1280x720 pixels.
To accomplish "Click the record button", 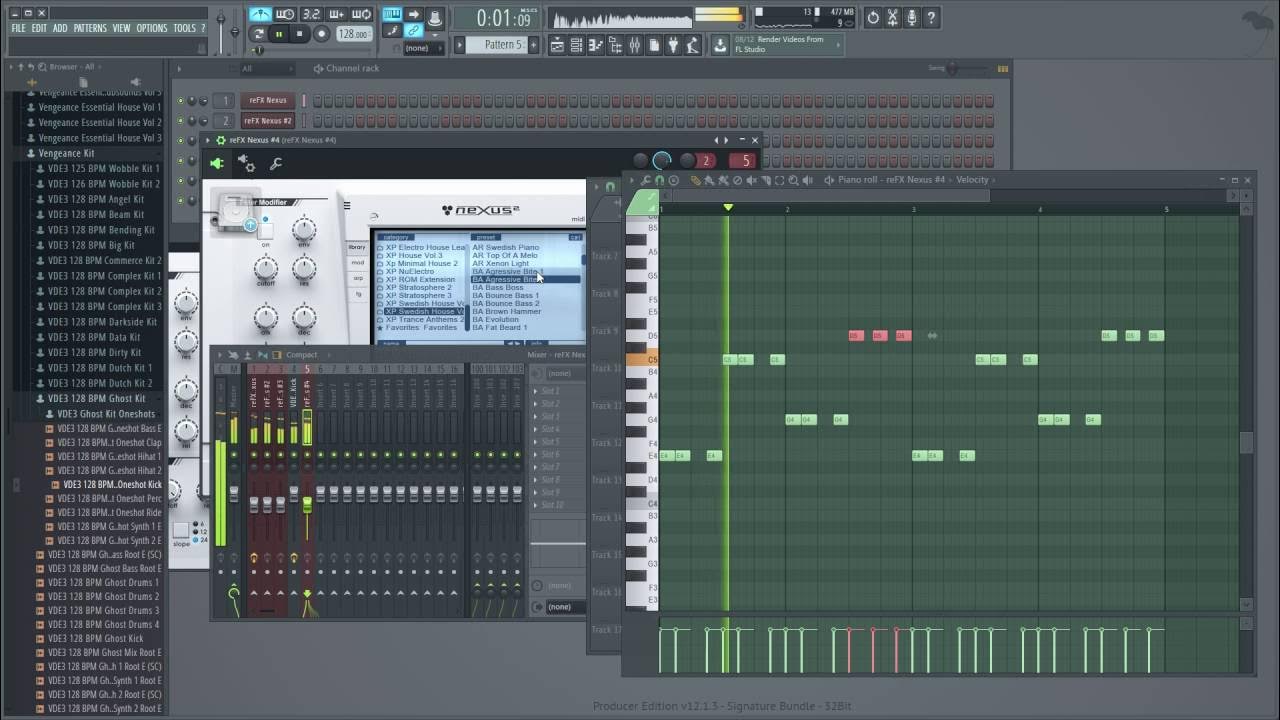I will click(x=322, y=34).
